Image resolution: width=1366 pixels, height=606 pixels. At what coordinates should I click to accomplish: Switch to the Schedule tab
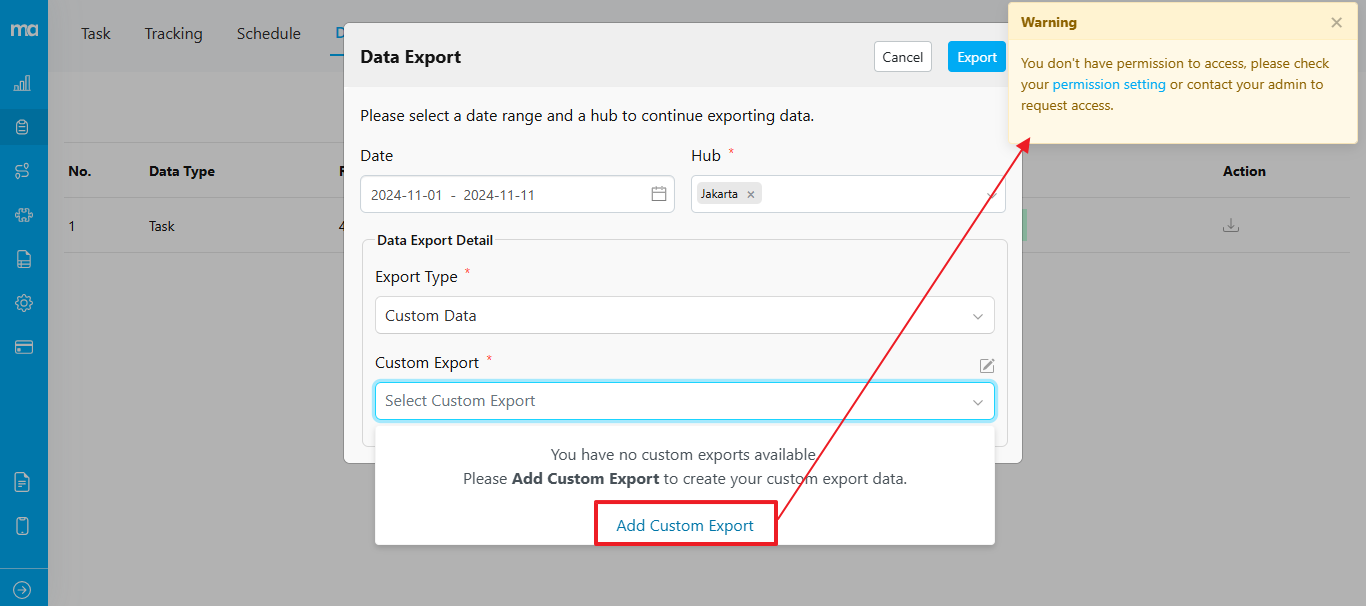[268, 34]
